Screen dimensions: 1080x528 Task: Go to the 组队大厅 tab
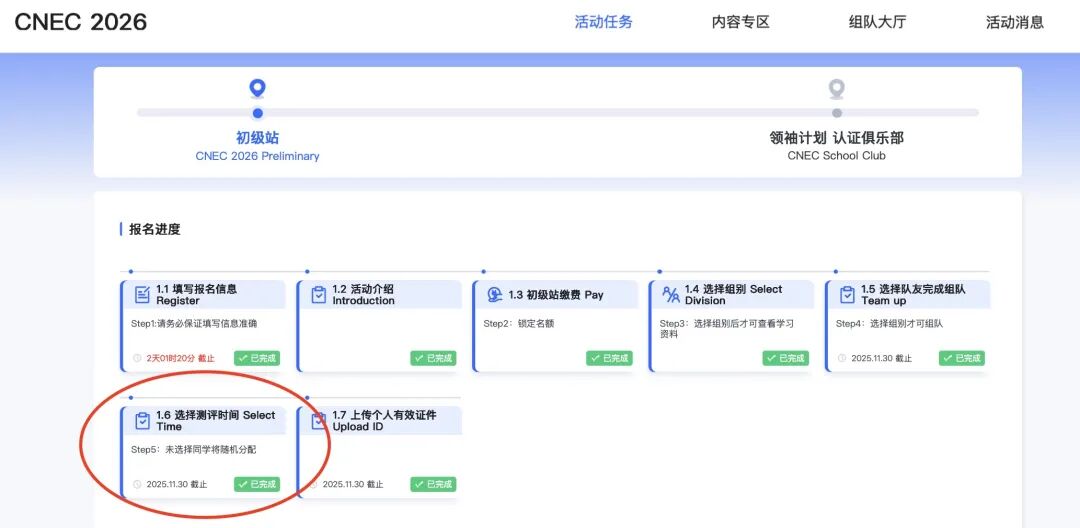tap(878, 22)
